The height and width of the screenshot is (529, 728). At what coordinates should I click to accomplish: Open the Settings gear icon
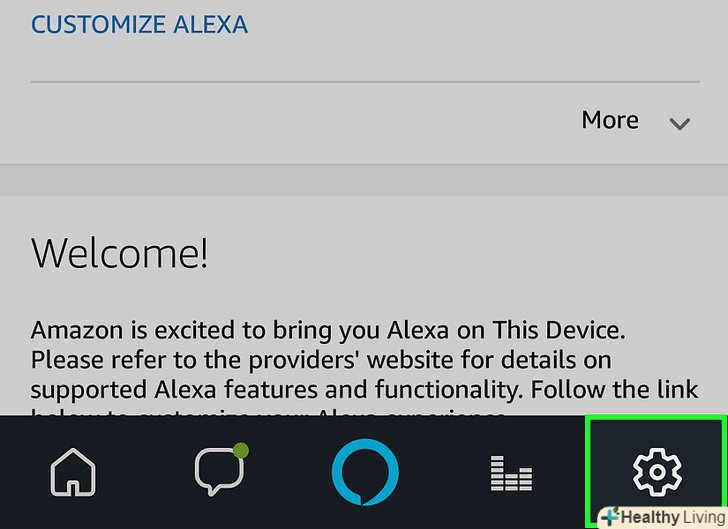(657, 472)
